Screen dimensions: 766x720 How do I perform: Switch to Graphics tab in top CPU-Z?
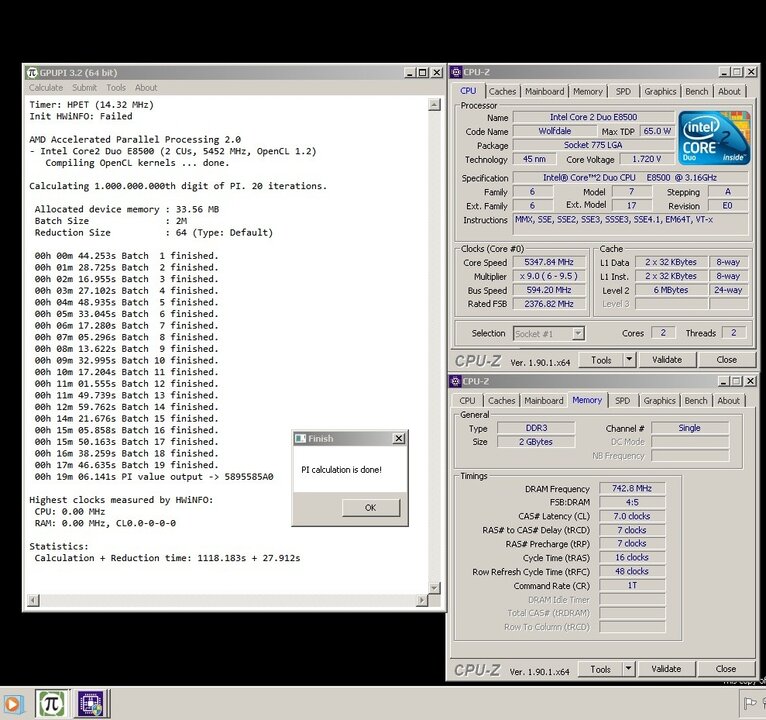coord(660,91)
